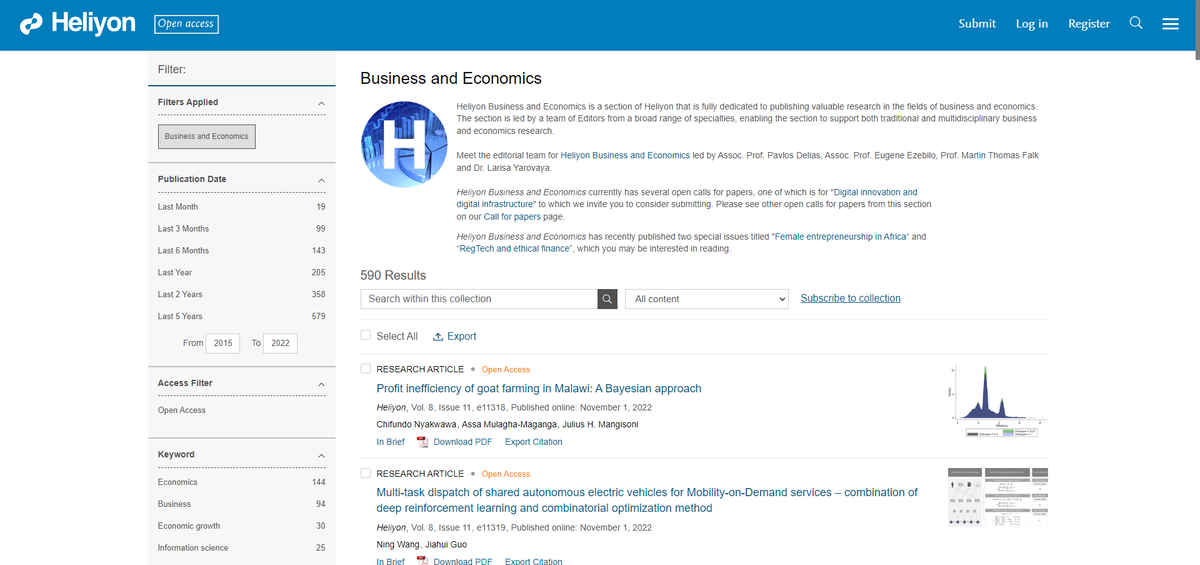Remove the Business and Economics filter
The image size is (1200, 565).
(207, 136)
